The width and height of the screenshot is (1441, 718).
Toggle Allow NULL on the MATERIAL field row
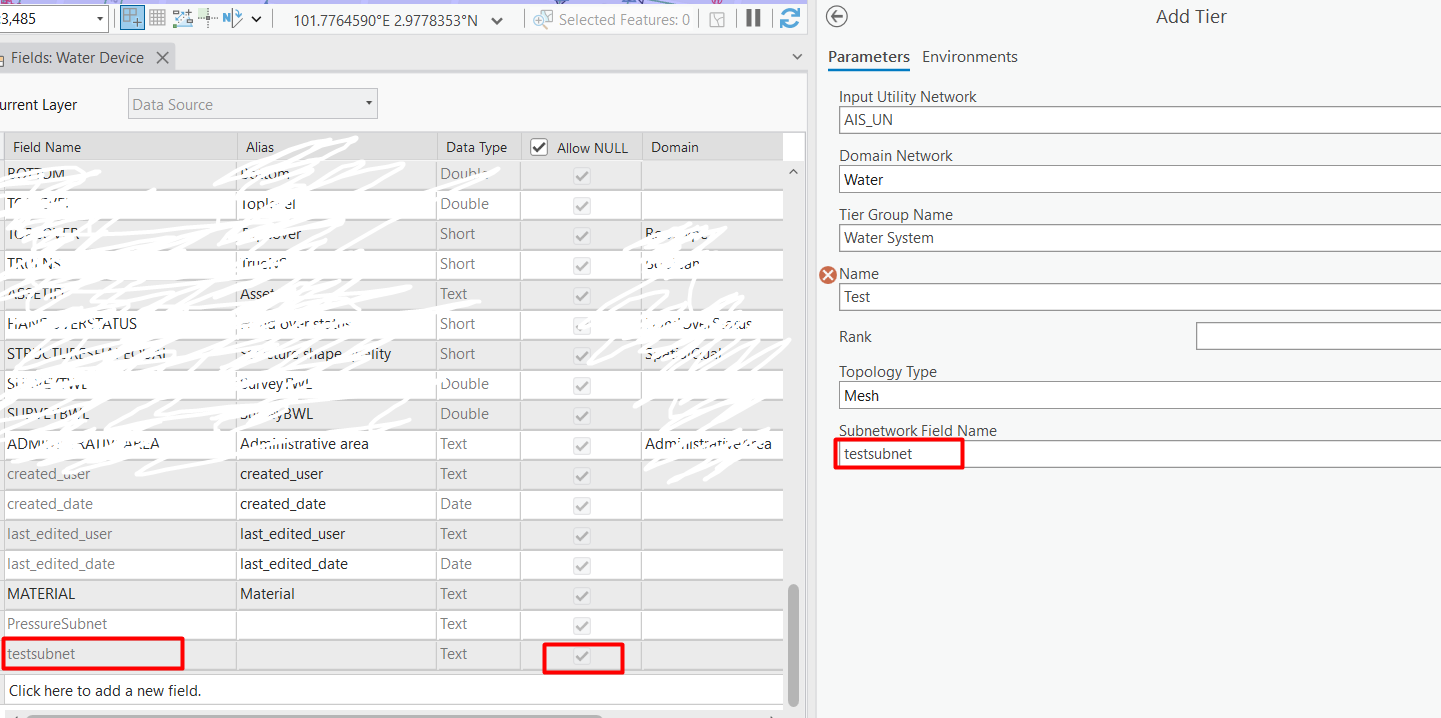[x=581, y=595]
